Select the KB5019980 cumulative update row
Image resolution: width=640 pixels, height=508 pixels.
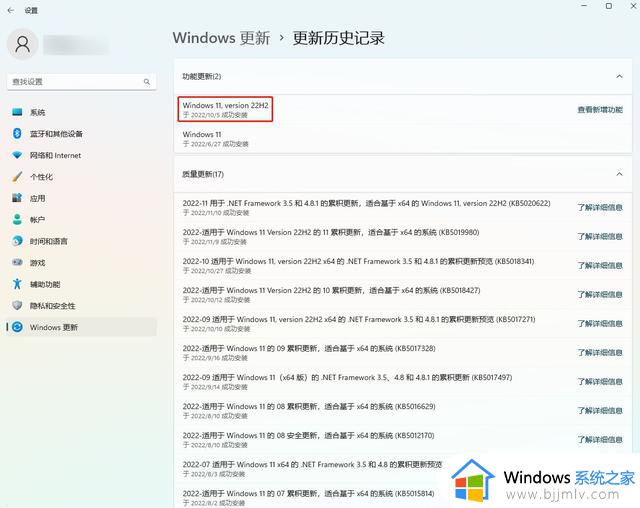(x=403, y=237)
